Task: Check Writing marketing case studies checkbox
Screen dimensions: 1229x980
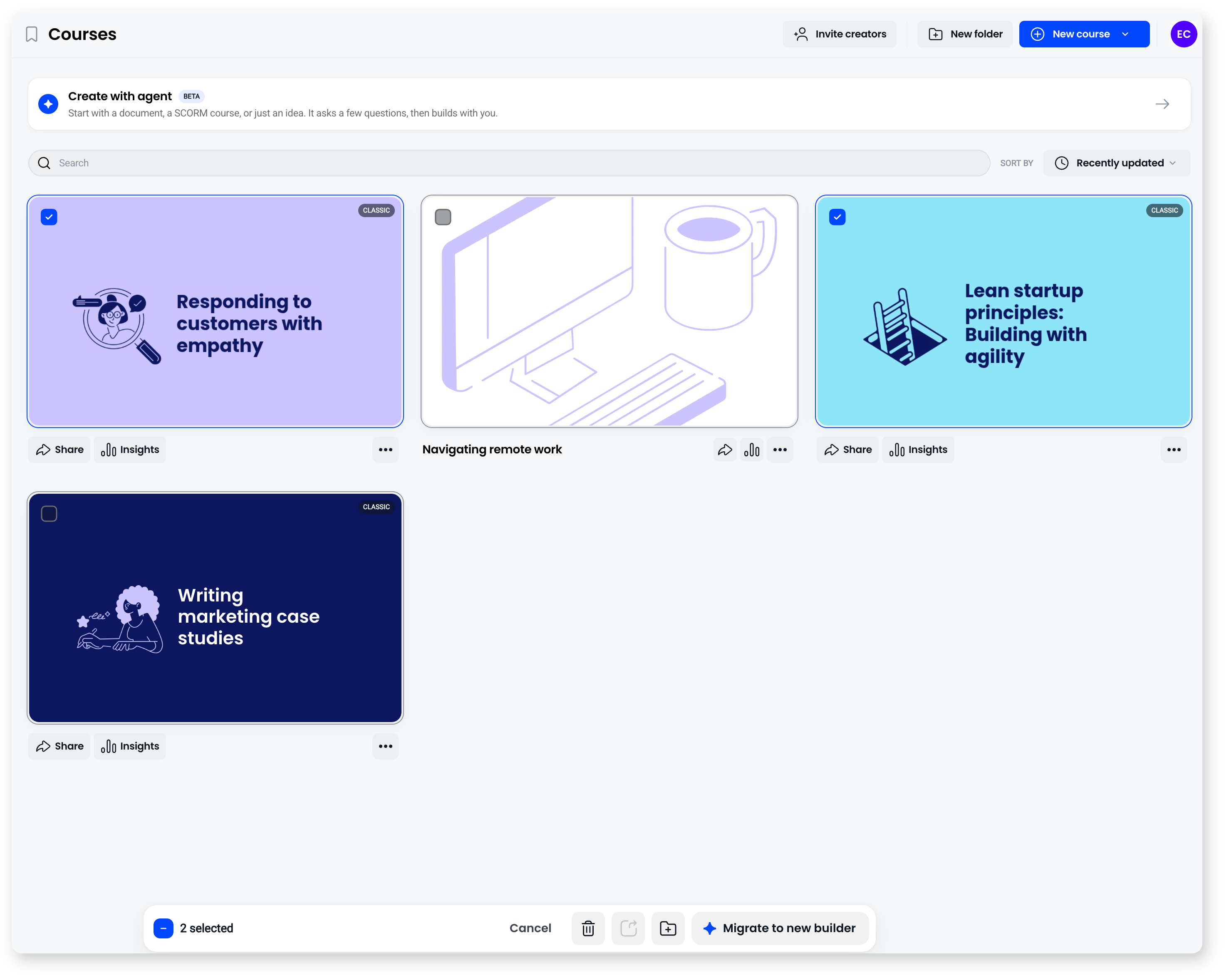Action: (49, 514)
